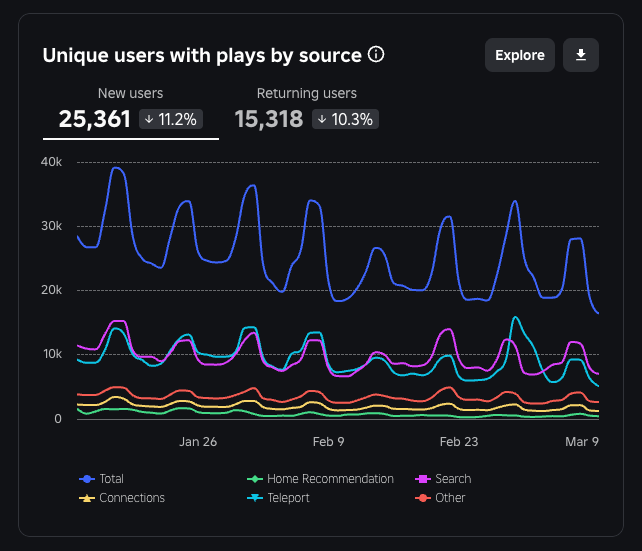This screenshot has width=642, height=551.
Task: Click the red Other legend circle marker
Action: click(x=423, y=498)
